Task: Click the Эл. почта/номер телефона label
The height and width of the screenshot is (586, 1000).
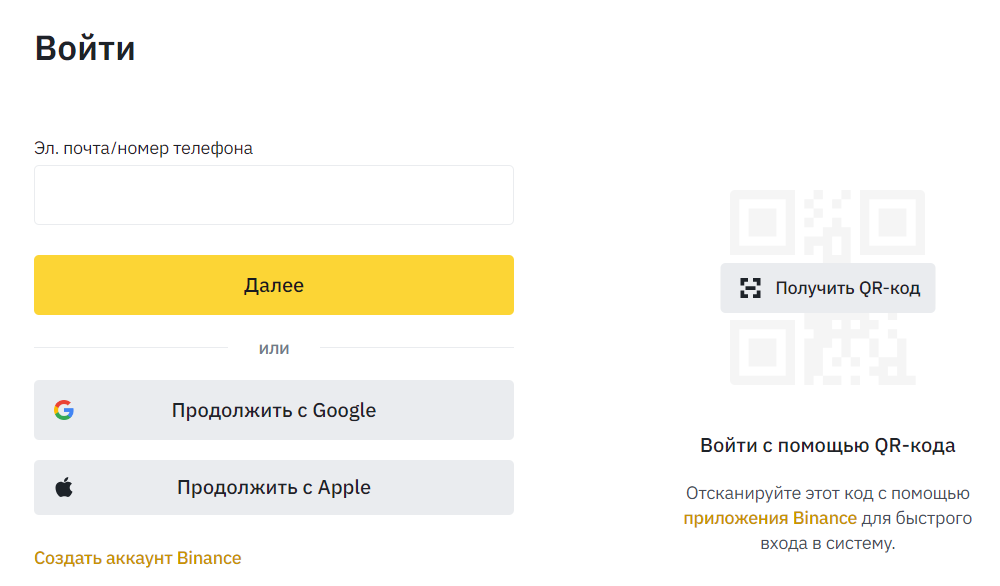Action: [144, 149]
